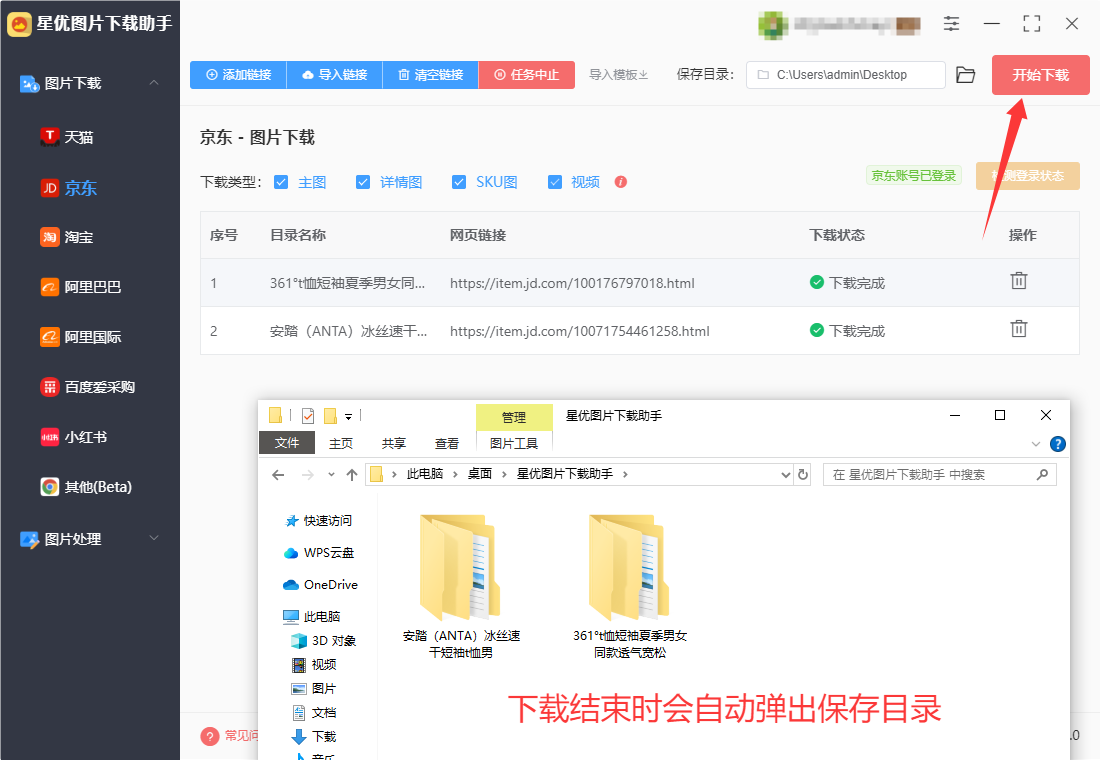Open the 其他(Beta) sidebar entry
Image resolution: width=1100 pixels, height=760 pixels.
[86, 486]
